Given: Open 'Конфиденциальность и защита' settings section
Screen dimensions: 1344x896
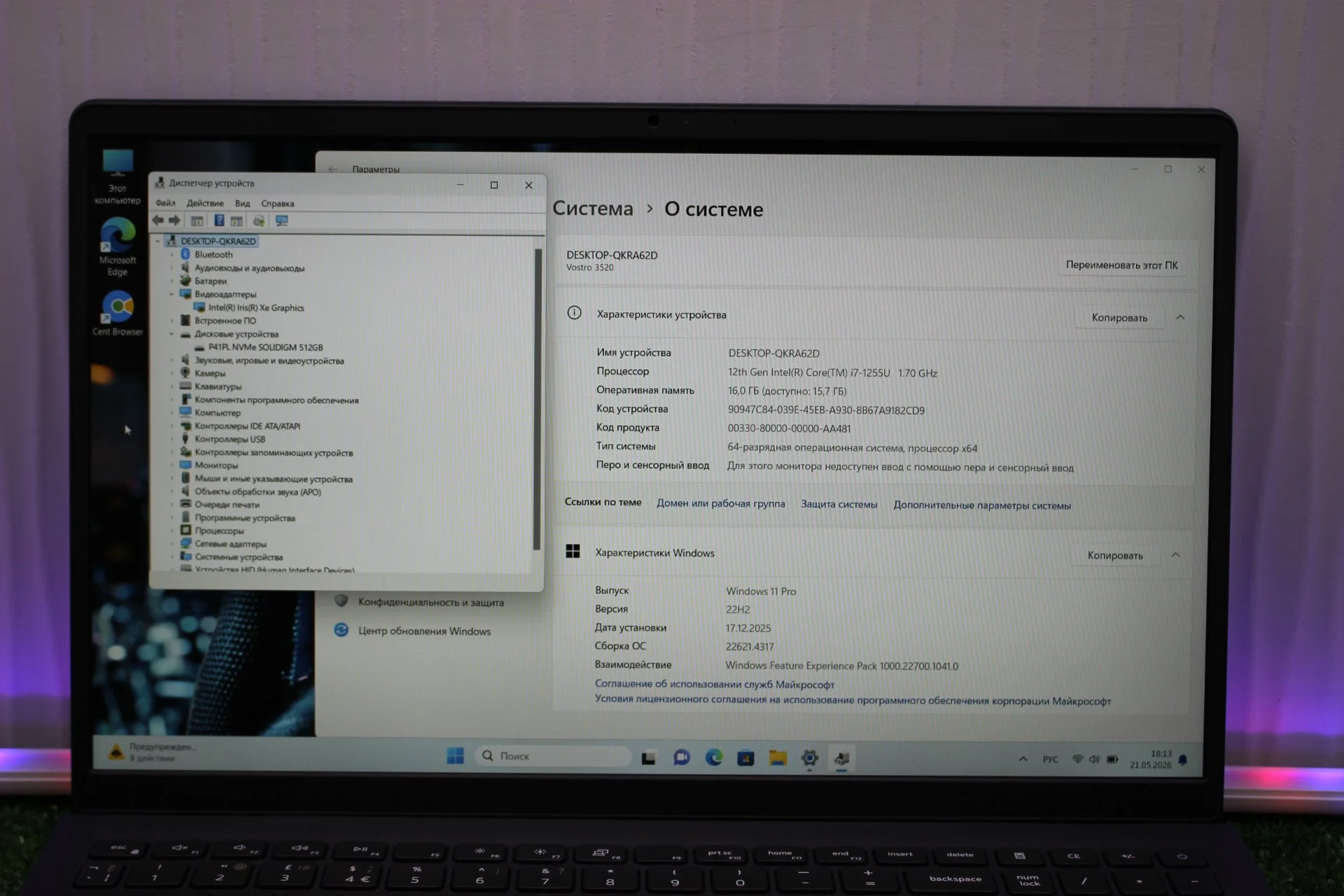Looking at the screenshot, I should [x=420, y=602].
